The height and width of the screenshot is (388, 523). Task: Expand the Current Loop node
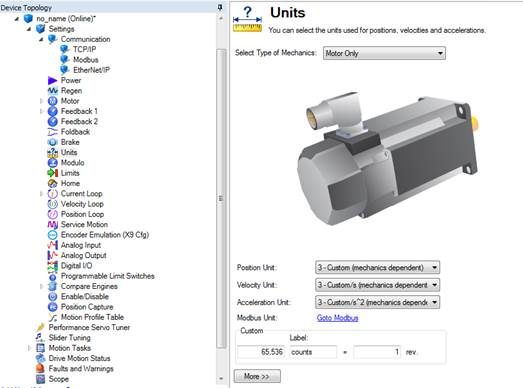41,193
